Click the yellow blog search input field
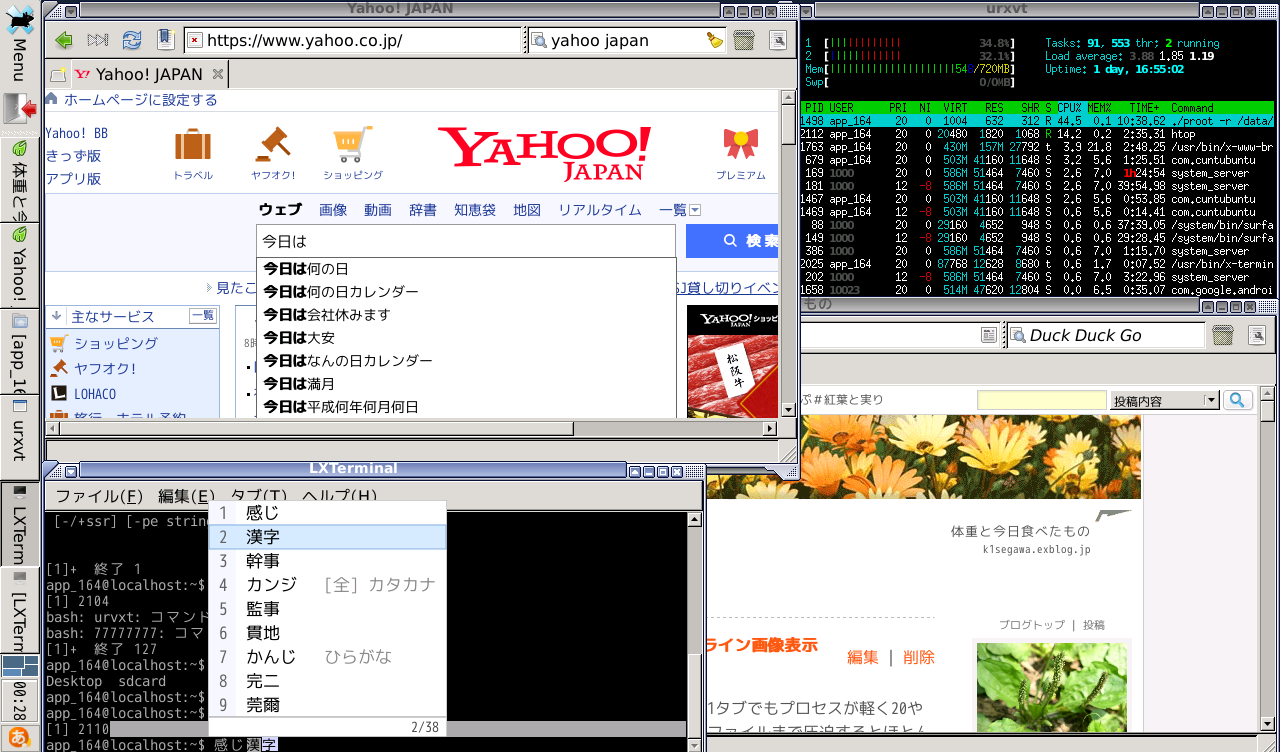The width and height of the screenshot is (1280, 752). (x=1042, y=400)
